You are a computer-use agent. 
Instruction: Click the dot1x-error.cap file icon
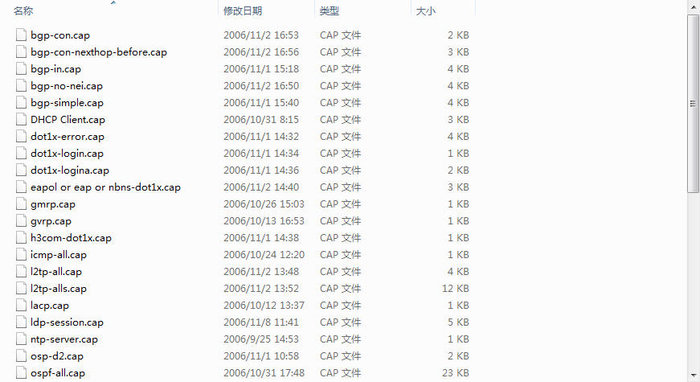(21, 137)
